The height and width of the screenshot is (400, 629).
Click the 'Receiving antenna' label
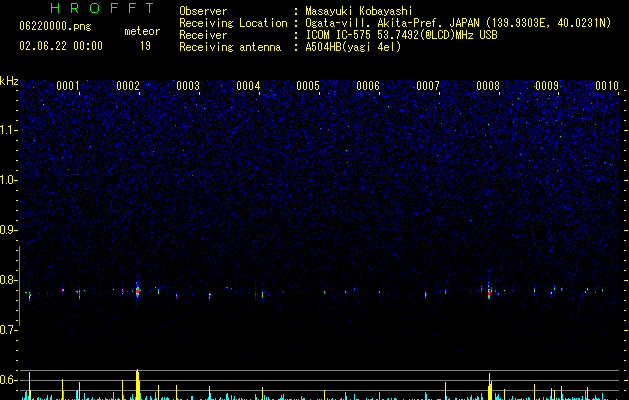tap(230, 47)
